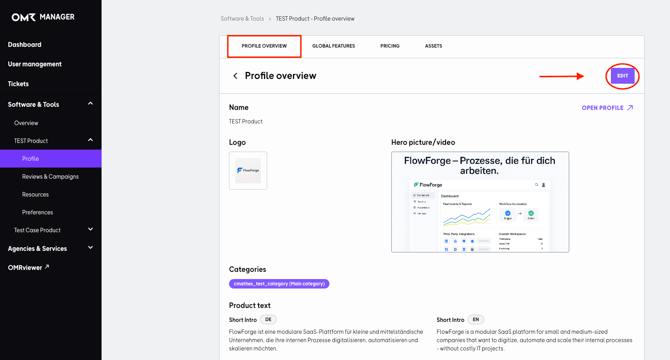The height and width of the screenshot is (360, 670).
Task: Collapse the TEST Product submenu
Action: [x=91, y=140]
